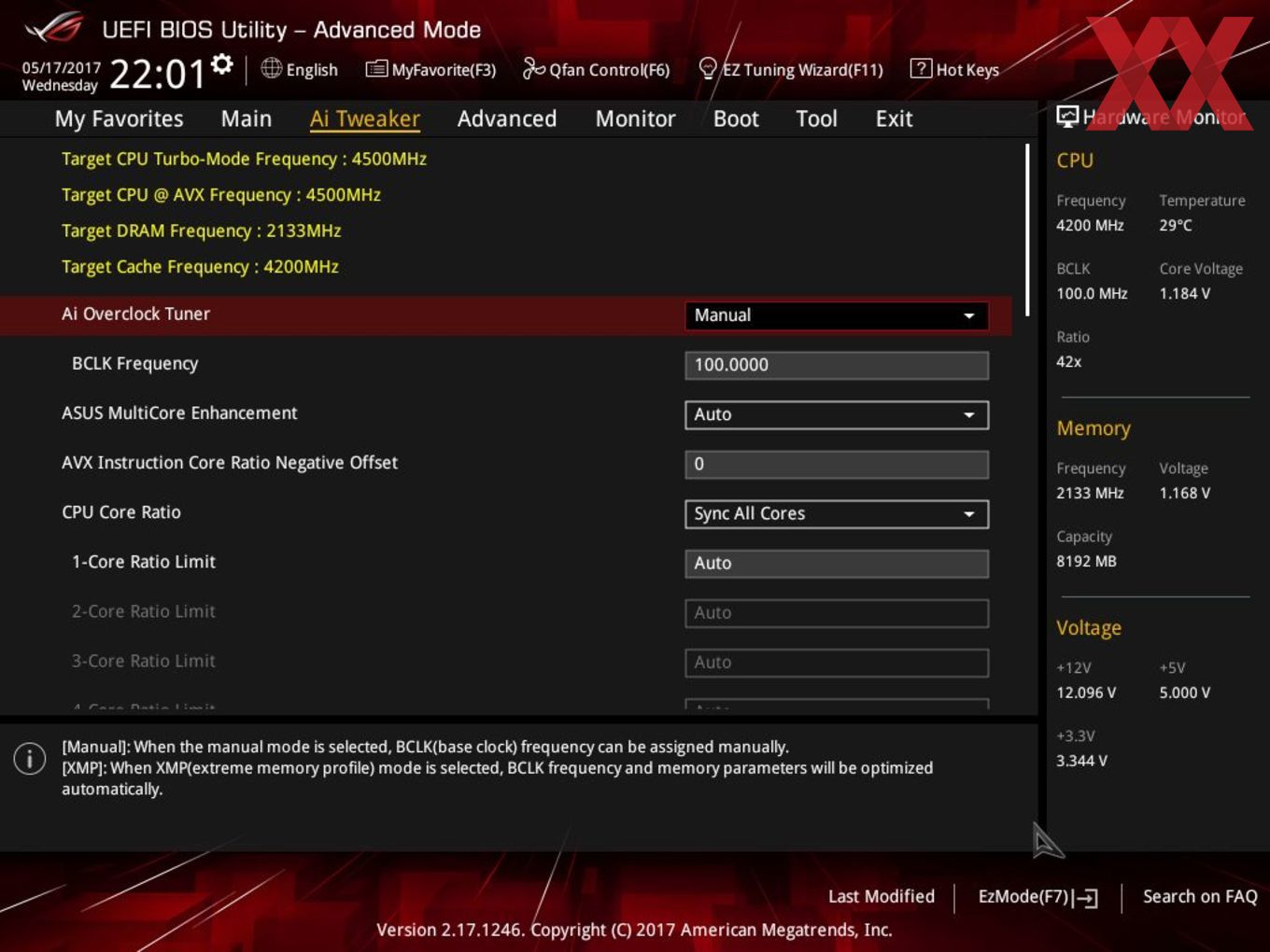Select the Ai Tweaker tab
The width and height of the screenshot is (1270, 952).
pyautogui.click(x=365, y=119)
